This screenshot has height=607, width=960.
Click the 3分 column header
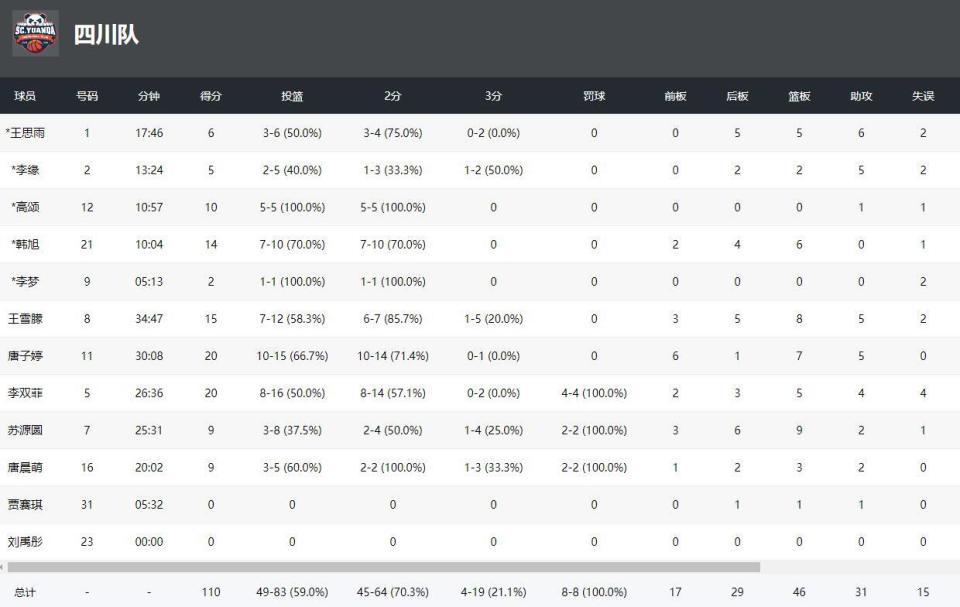[x=493, y=96]
